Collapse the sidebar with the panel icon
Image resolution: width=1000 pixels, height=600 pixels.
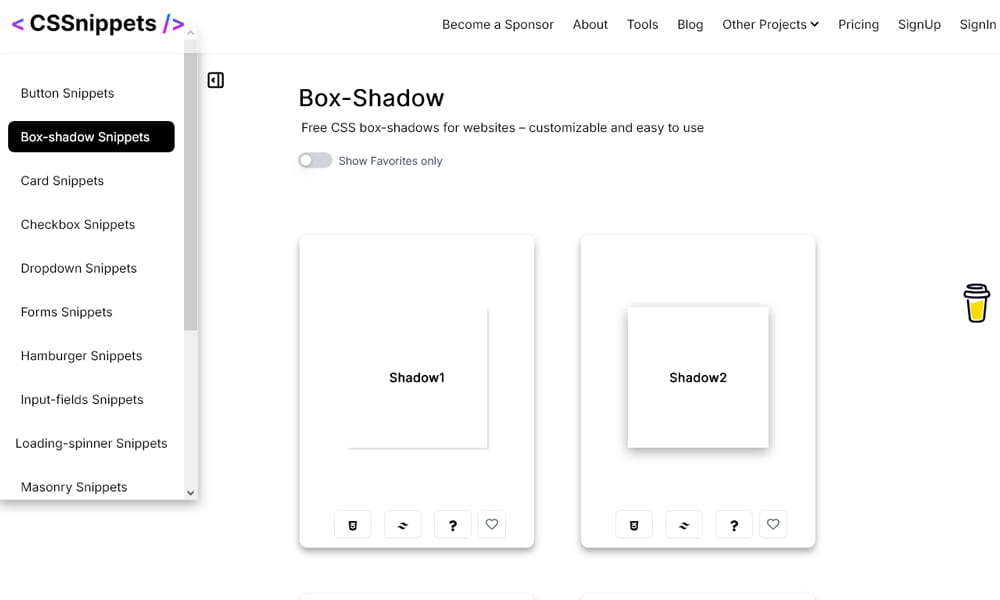(x=216, y=80)
